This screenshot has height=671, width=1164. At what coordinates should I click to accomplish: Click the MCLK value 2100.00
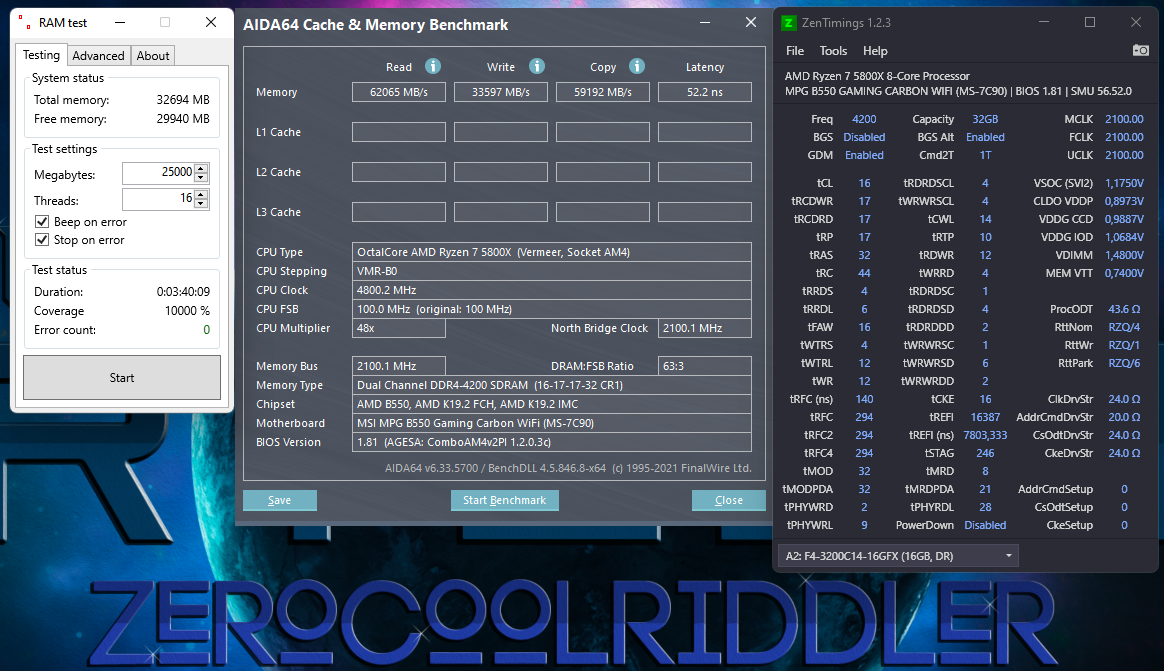[x=1124, y=119]
